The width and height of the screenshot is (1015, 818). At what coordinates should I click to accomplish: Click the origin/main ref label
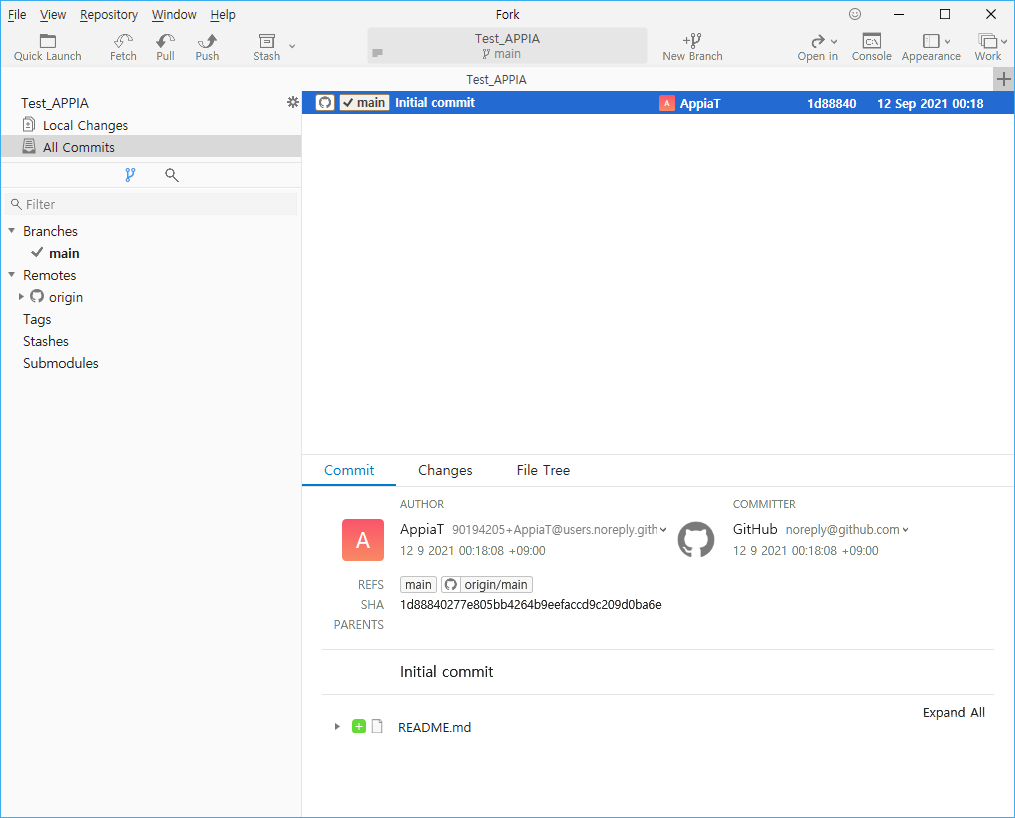pos(487,584)
